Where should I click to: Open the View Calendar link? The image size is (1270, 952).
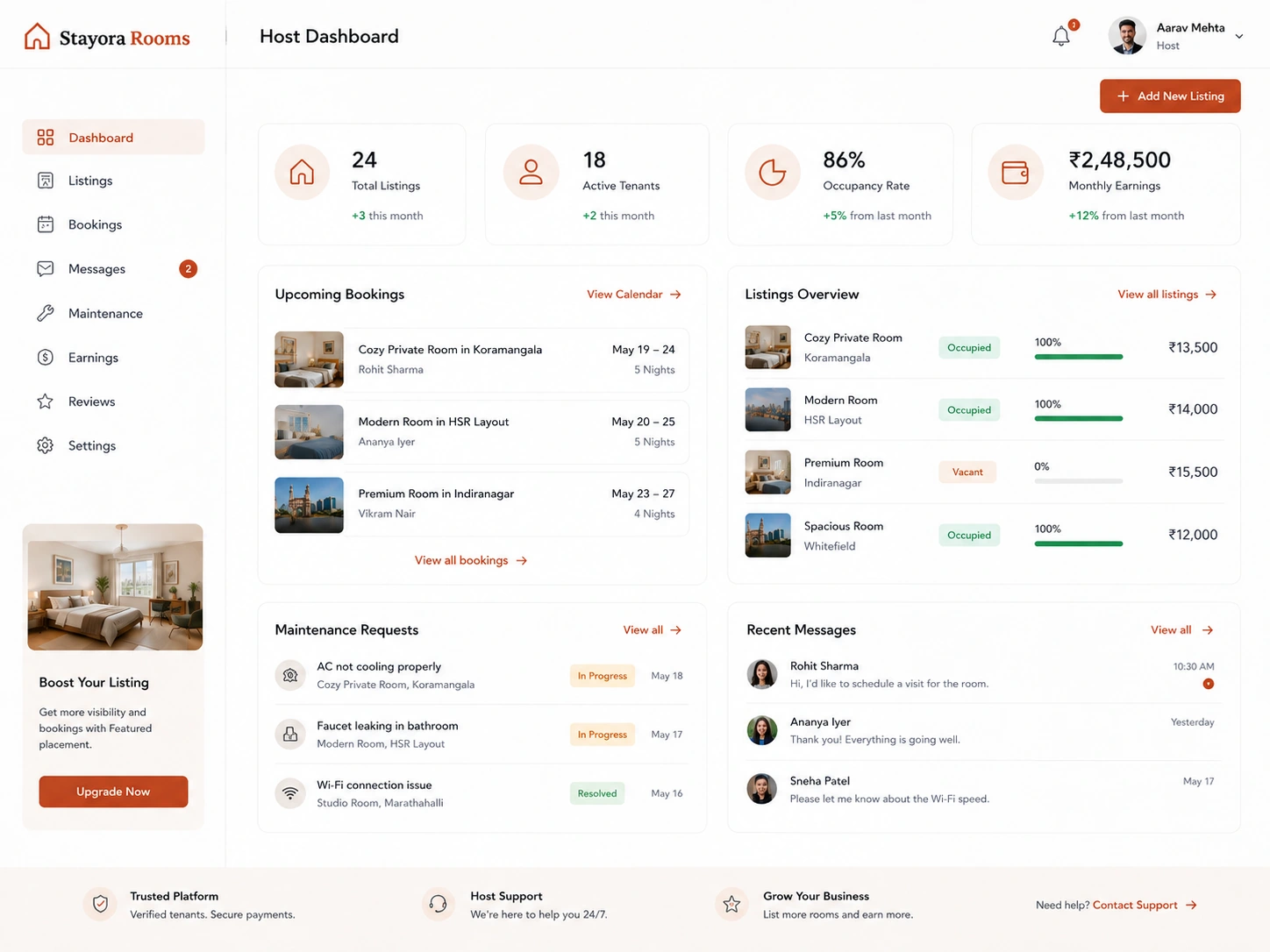point(634,295)
